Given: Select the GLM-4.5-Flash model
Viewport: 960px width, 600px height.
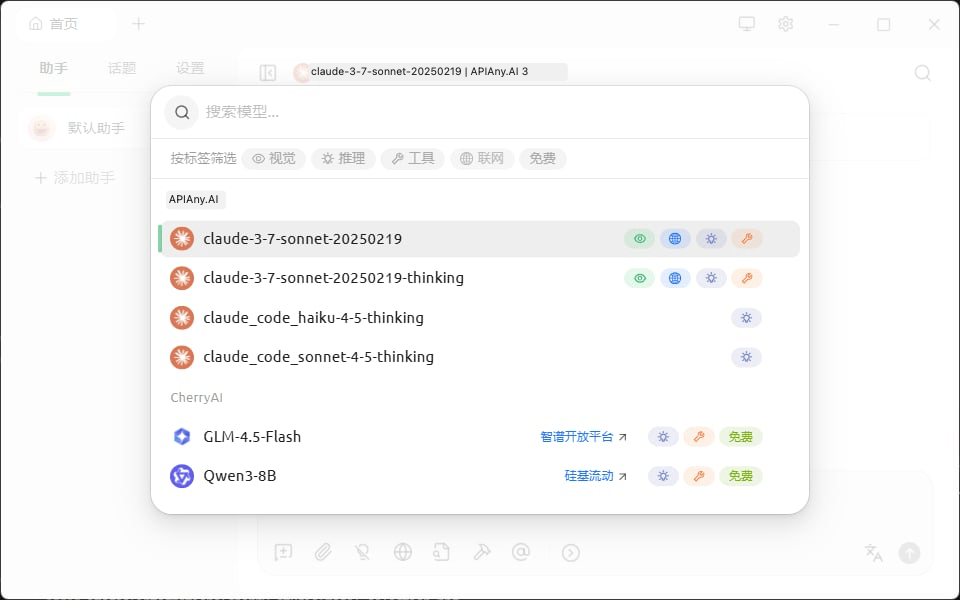Looking at the screenshot, I should pyautogui.click(x=479, y=437).
